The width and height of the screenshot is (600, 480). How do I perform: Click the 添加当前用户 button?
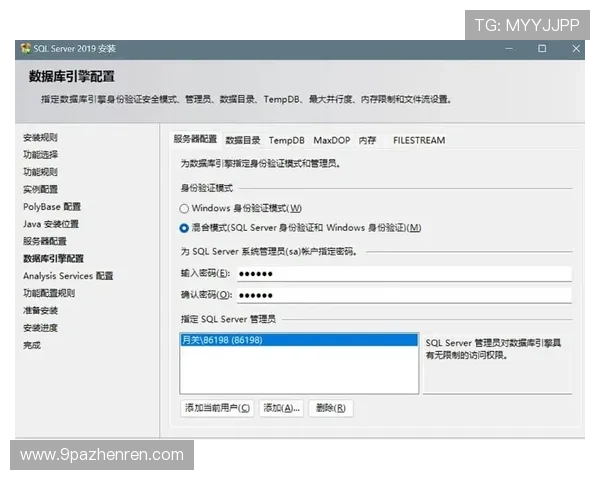(x=217, y=408)
